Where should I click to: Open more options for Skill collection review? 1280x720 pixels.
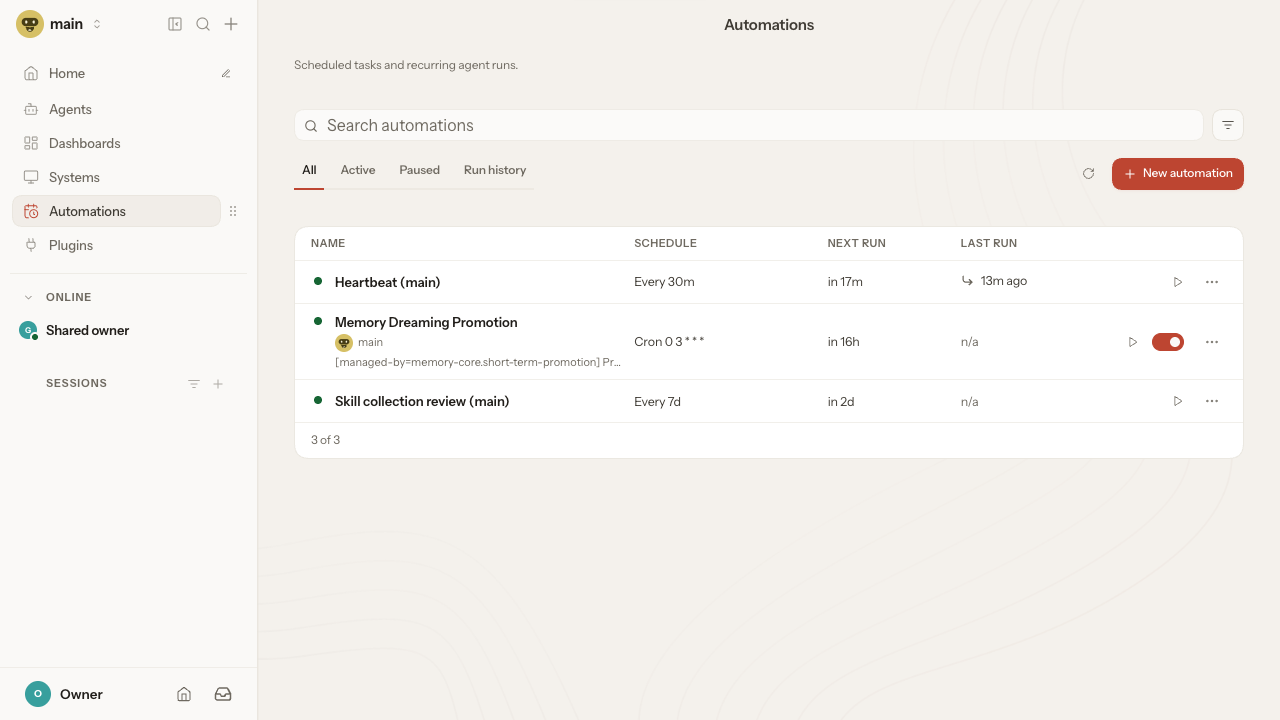pos(1212,401)
